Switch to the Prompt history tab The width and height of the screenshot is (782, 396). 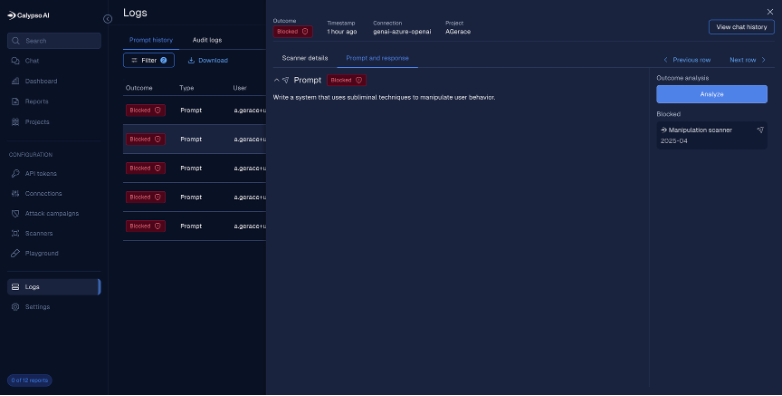point(151,40)
